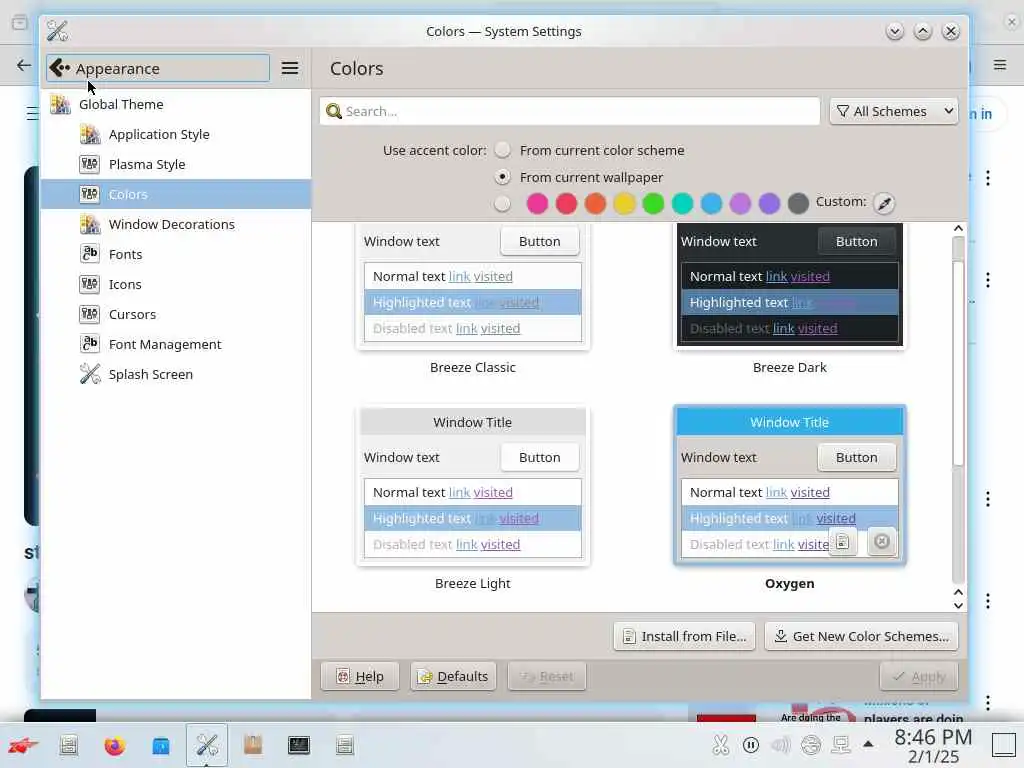Open Plasma Style settings
1024x768 pixels.
pos(176,165)
